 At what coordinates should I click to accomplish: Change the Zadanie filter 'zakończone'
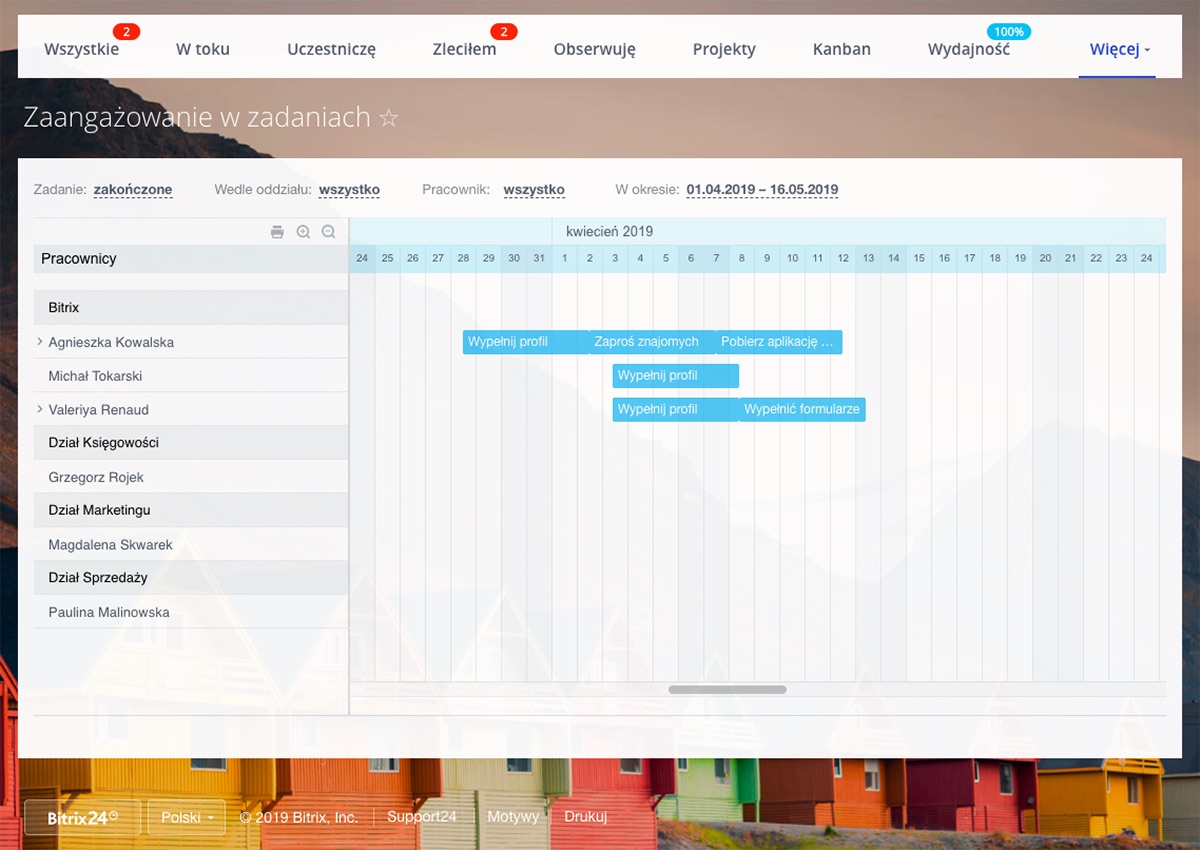(x=133, y=190)
